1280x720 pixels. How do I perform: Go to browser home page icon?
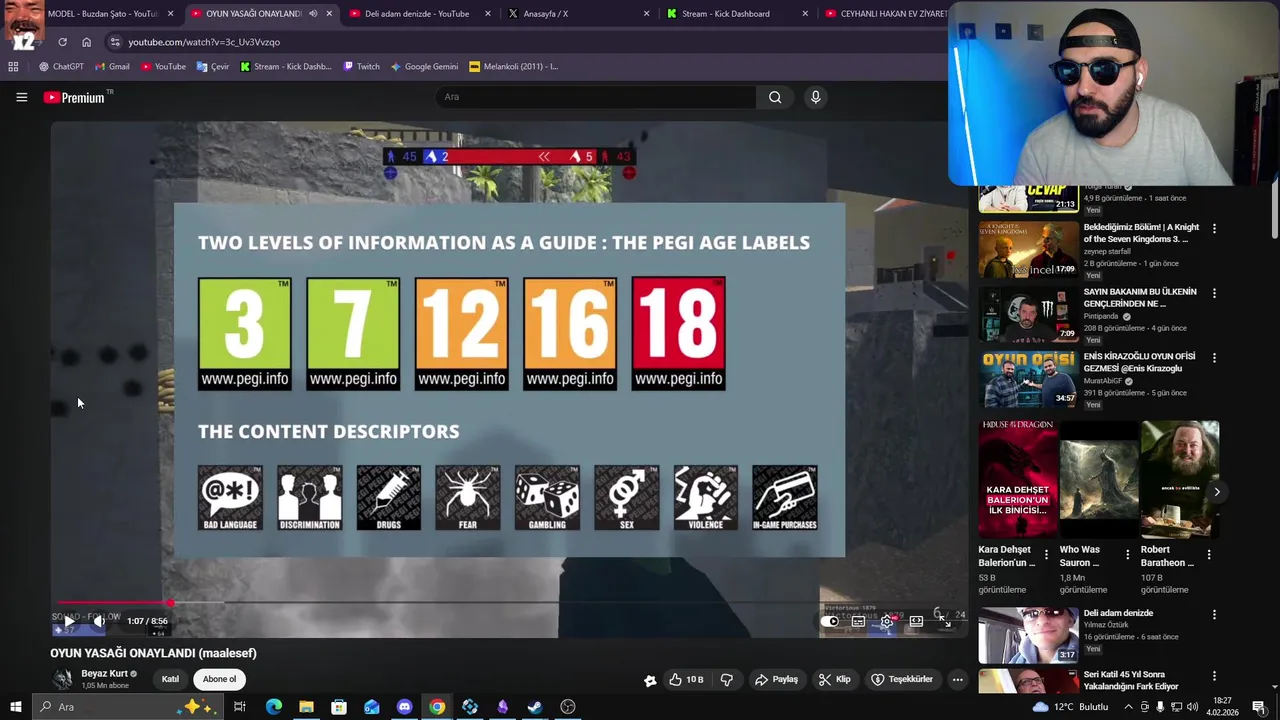tap(86, 42)
